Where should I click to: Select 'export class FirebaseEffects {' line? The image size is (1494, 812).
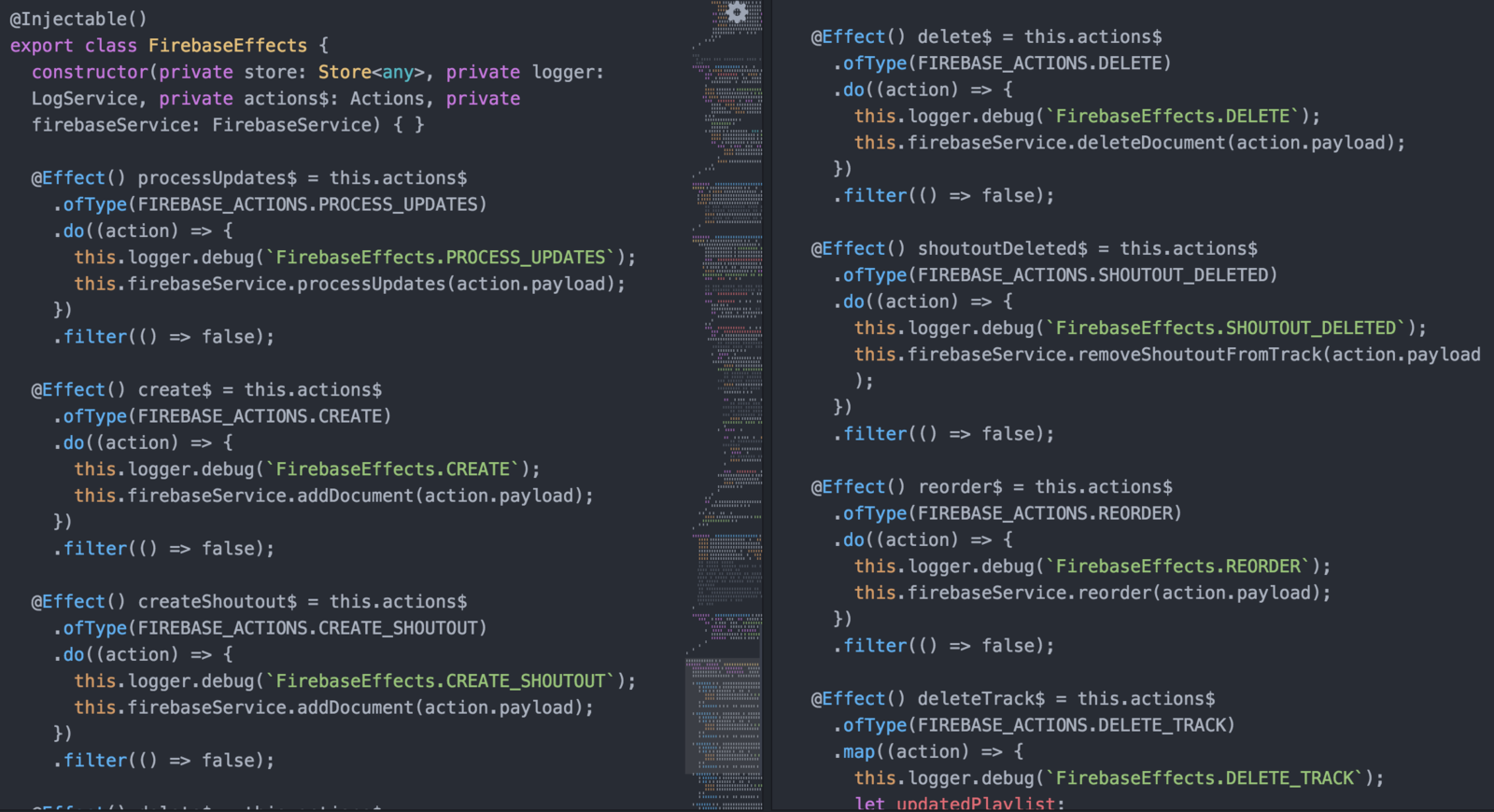[x=169, y=46]
